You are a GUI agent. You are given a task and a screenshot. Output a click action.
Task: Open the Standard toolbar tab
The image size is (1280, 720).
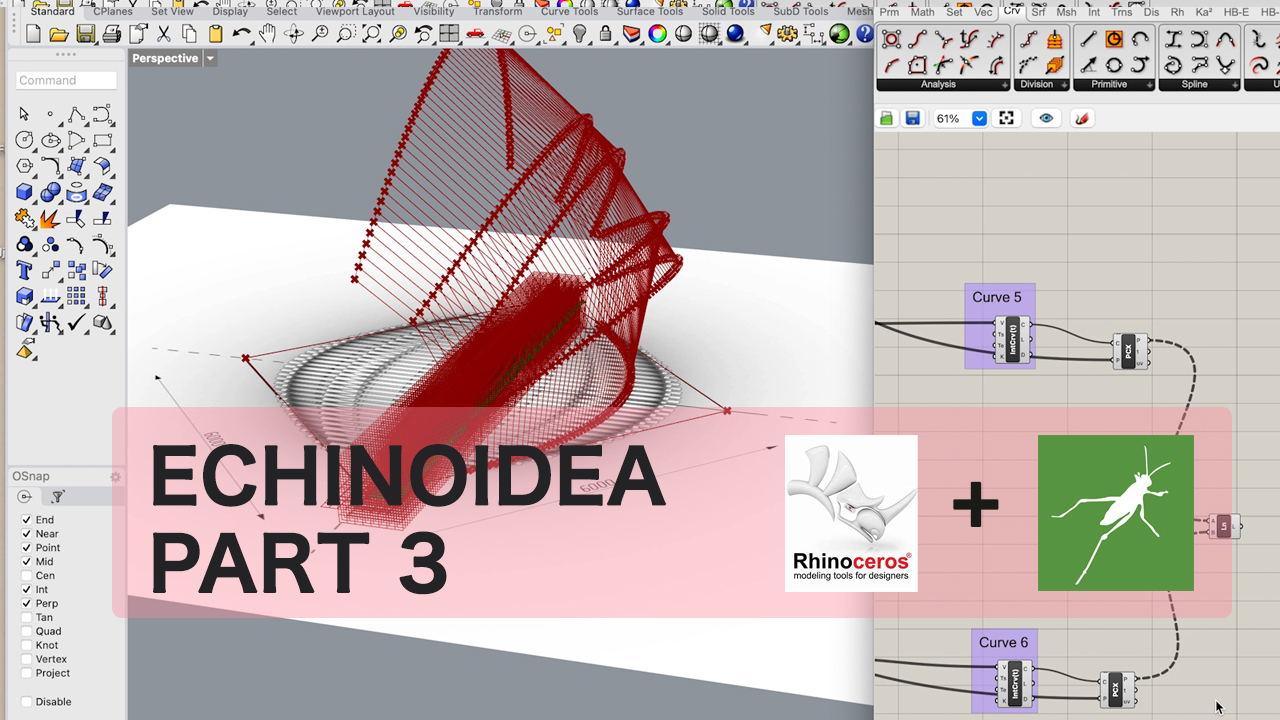tap(52, 11)
